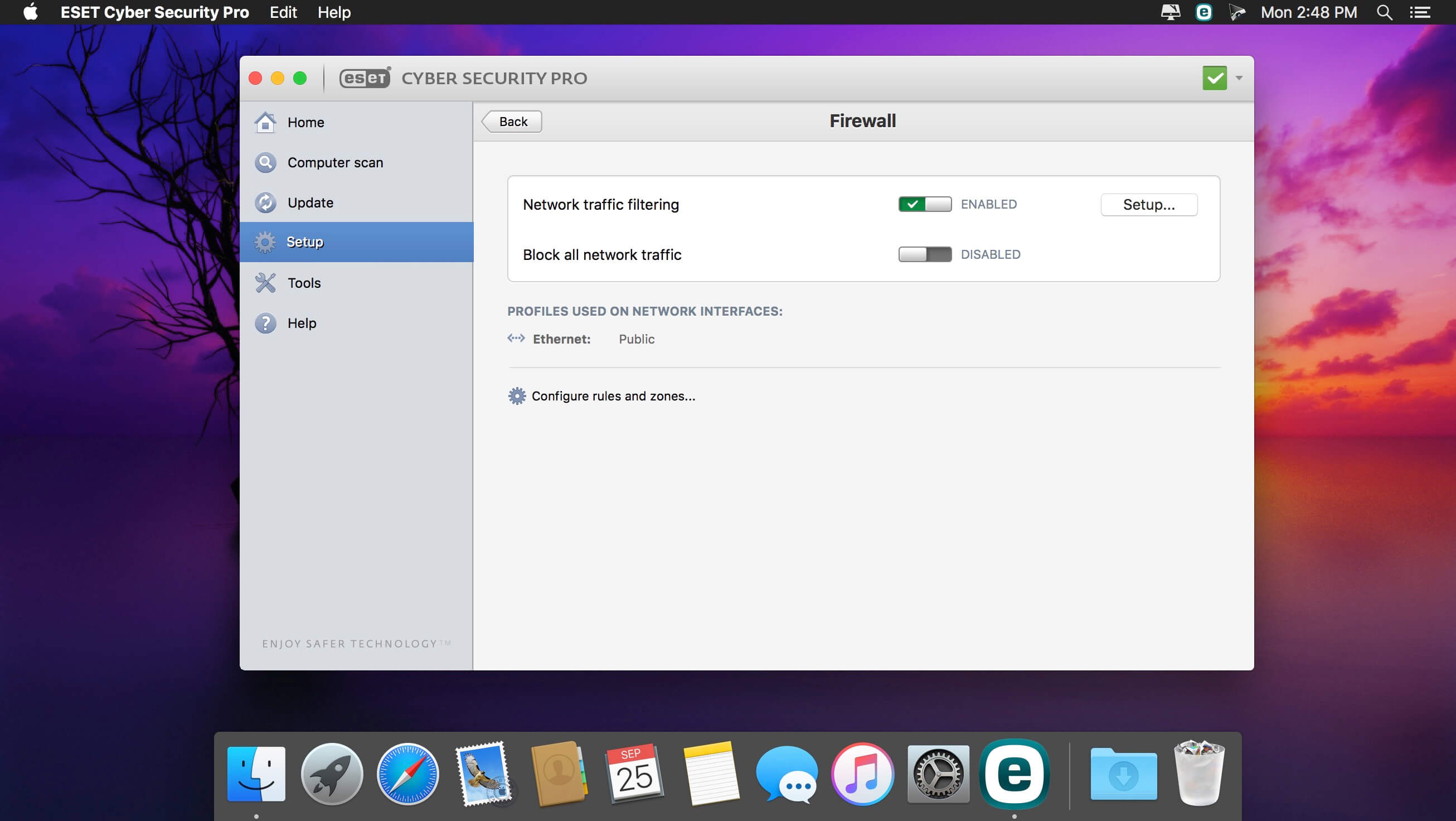Open Spotlight search in the menu bar
Image resolution: width=1456 pixels, height=821 pixels.
(1384, 12)
